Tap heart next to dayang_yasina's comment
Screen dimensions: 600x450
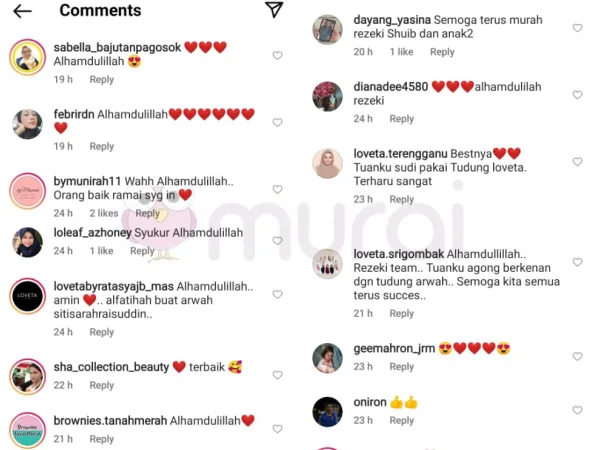[x=577, y=28]
